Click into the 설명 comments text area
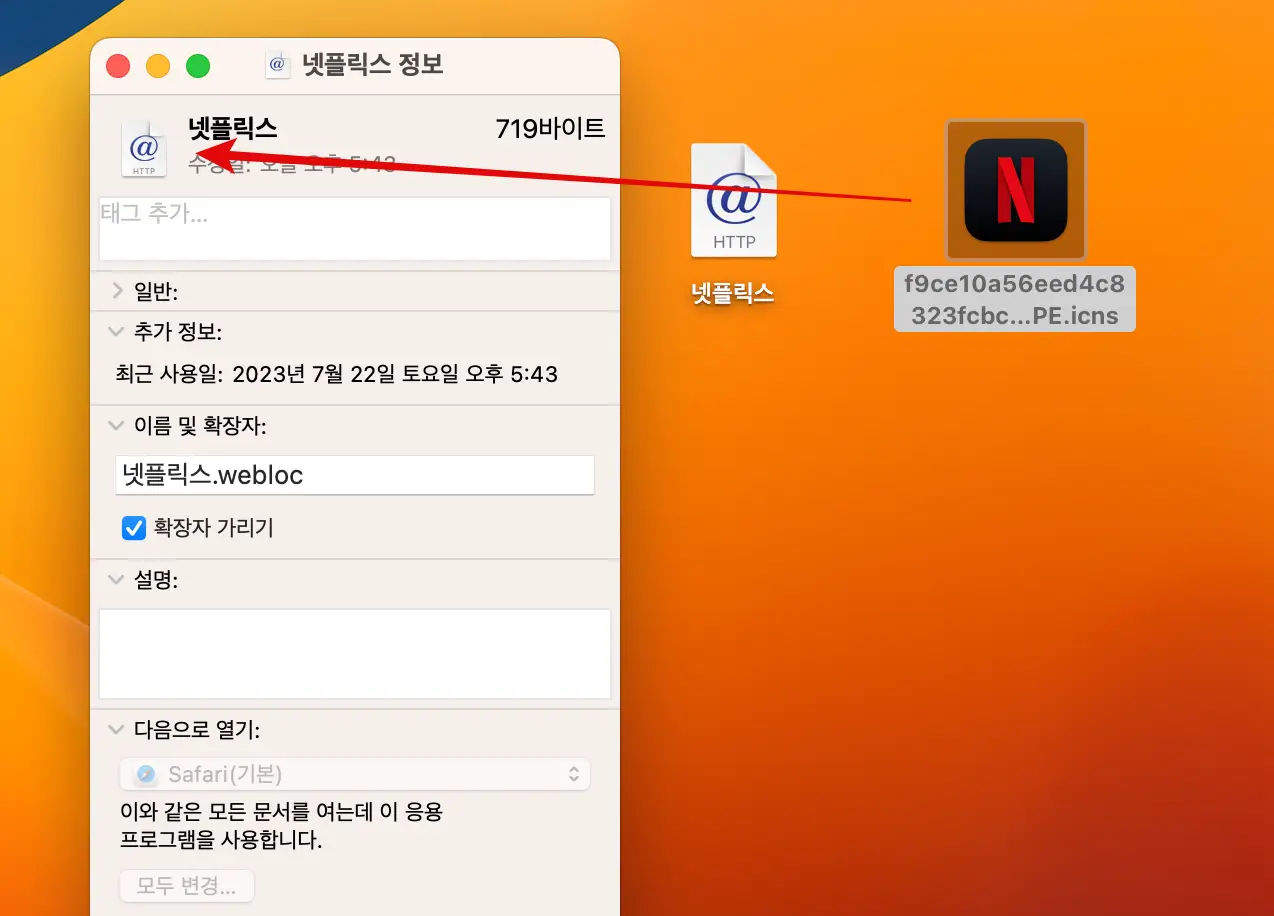Screen dimensions: 1274x916 pyautogui.click(x=355, y=654)
